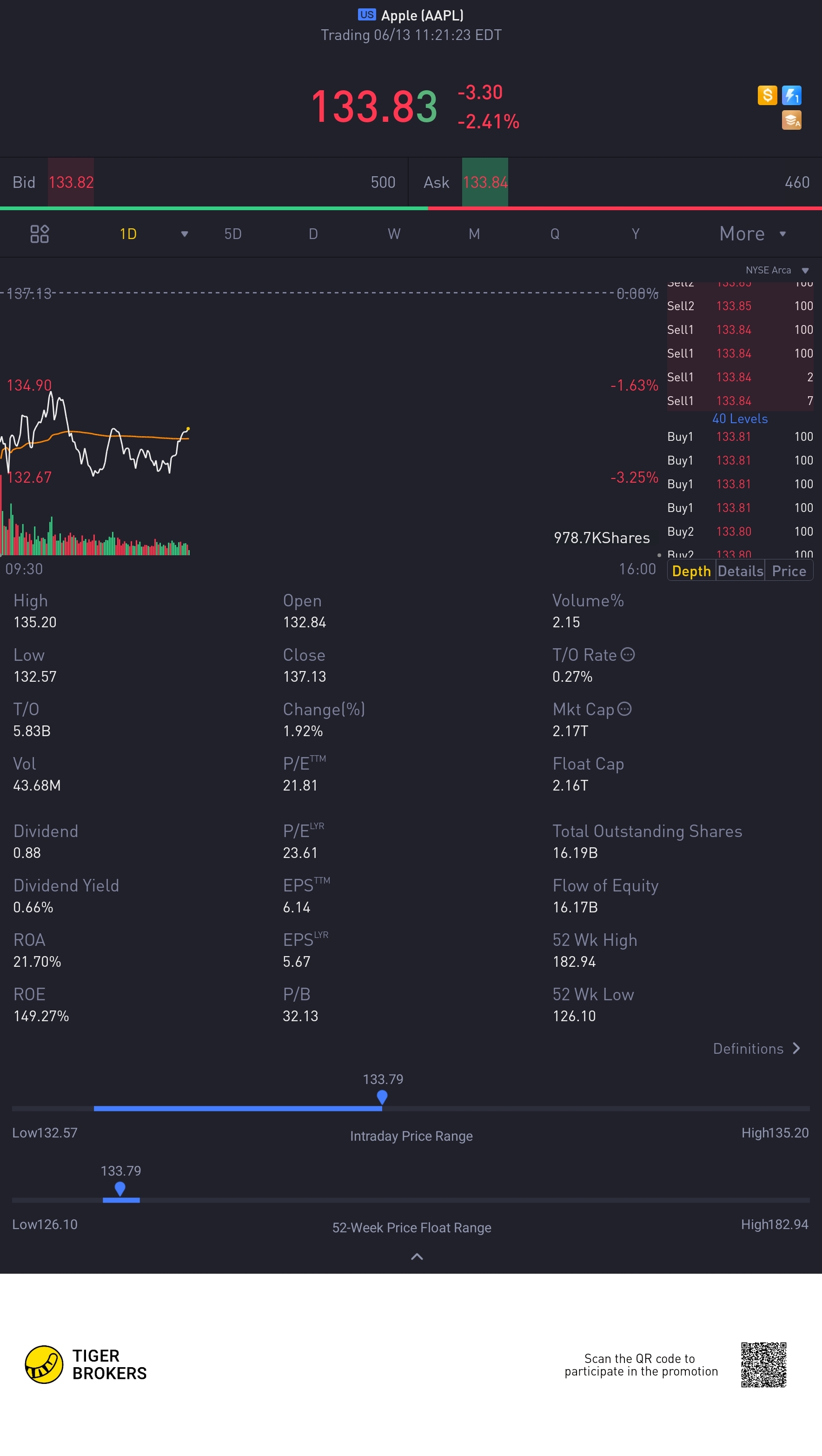Screen dimensions: 822x1456
Task: Select the 1D chart tab
Action: pyautogui.click(x=128, y=234)
